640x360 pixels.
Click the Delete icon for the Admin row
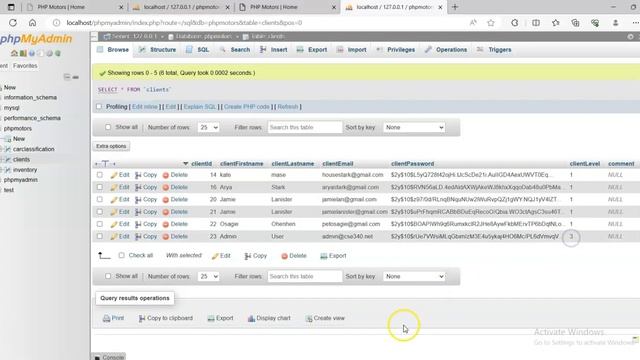point(166,236)
